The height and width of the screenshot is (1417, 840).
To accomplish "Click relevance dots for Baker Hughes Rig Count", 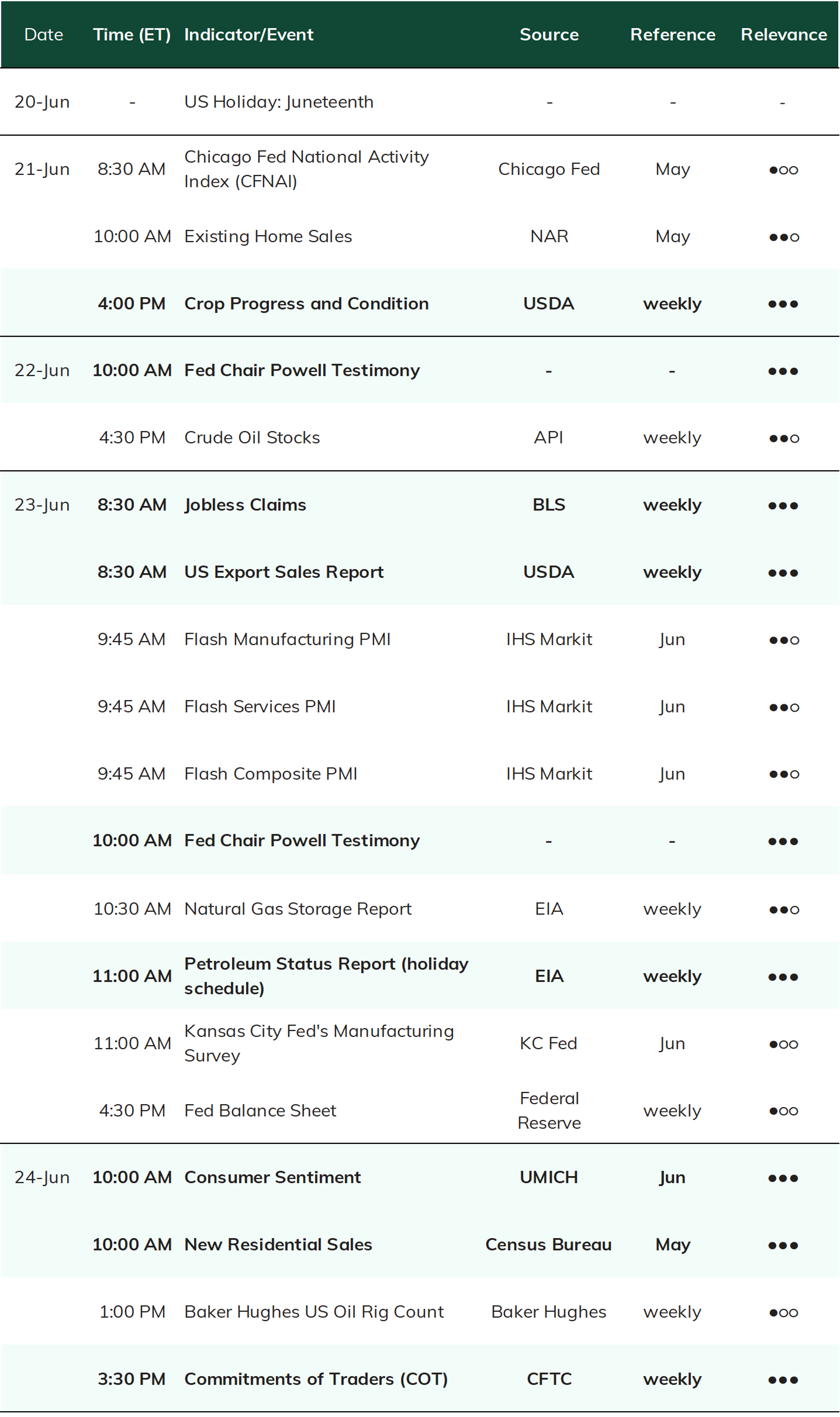I will [783, 1312].
